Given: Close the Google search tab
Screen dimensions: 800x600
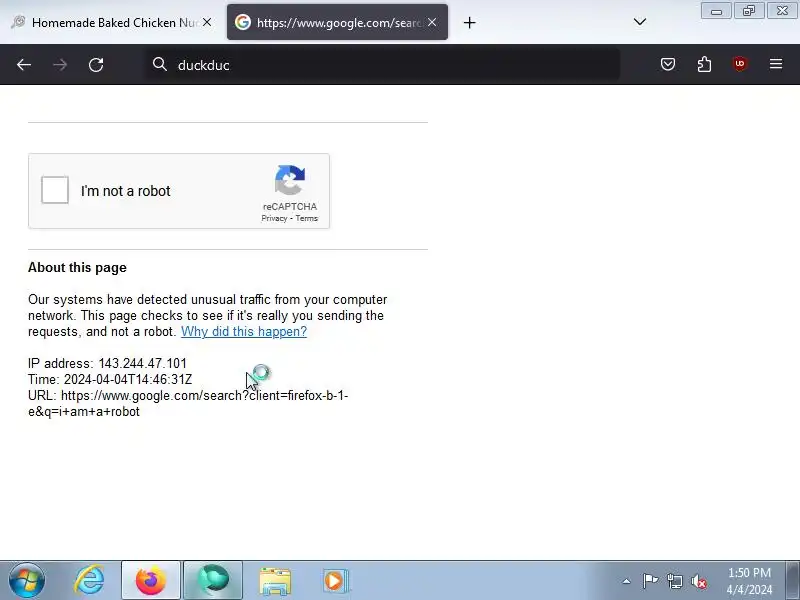Looking at the screenshot, I should tap(432, 22).
